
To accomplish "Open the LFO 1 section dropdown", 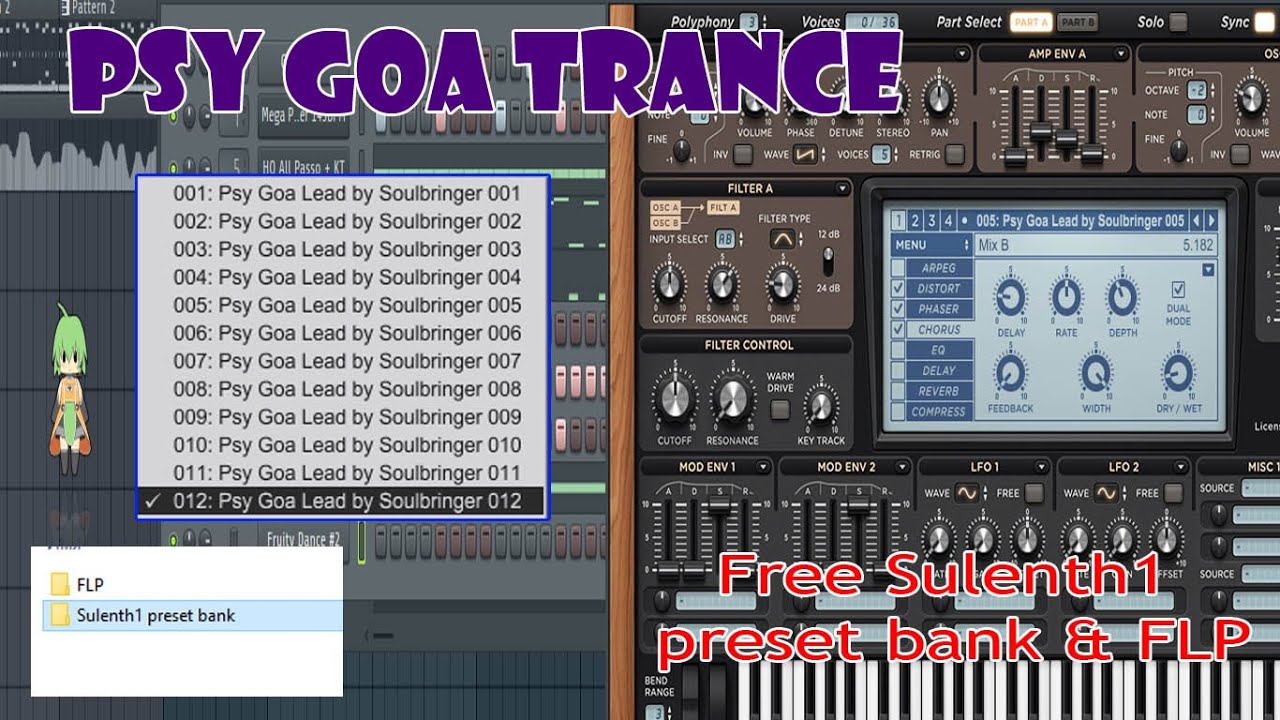I will pyautogui.click(x=1042, y=467).
